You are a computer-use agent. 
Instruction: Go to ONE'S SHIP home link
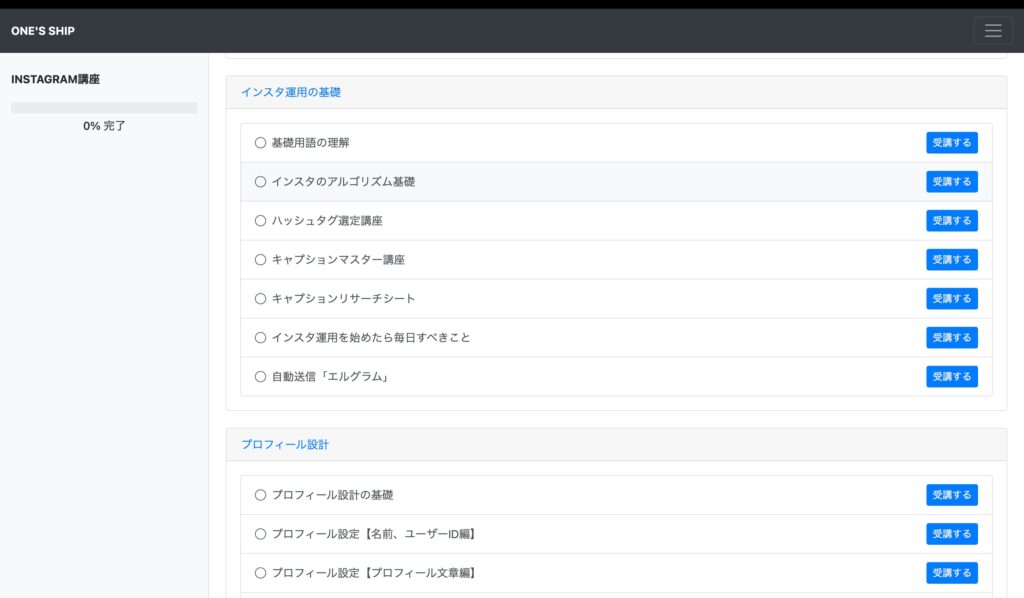(x=43, y=31)
